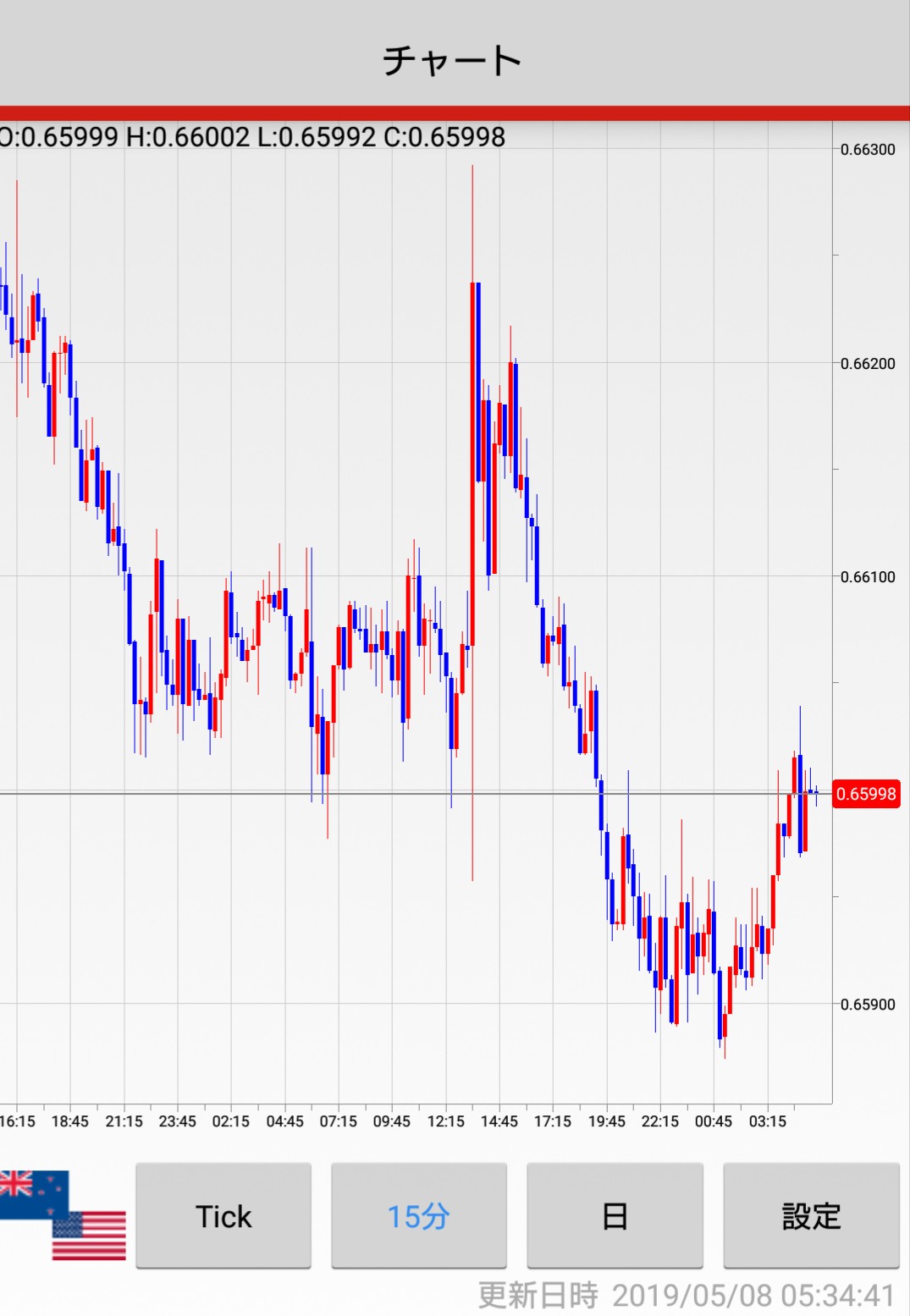Screen dimensions: 910x1316
Task: Select the 12:15 time axis label
Action: click(445, 1121)
